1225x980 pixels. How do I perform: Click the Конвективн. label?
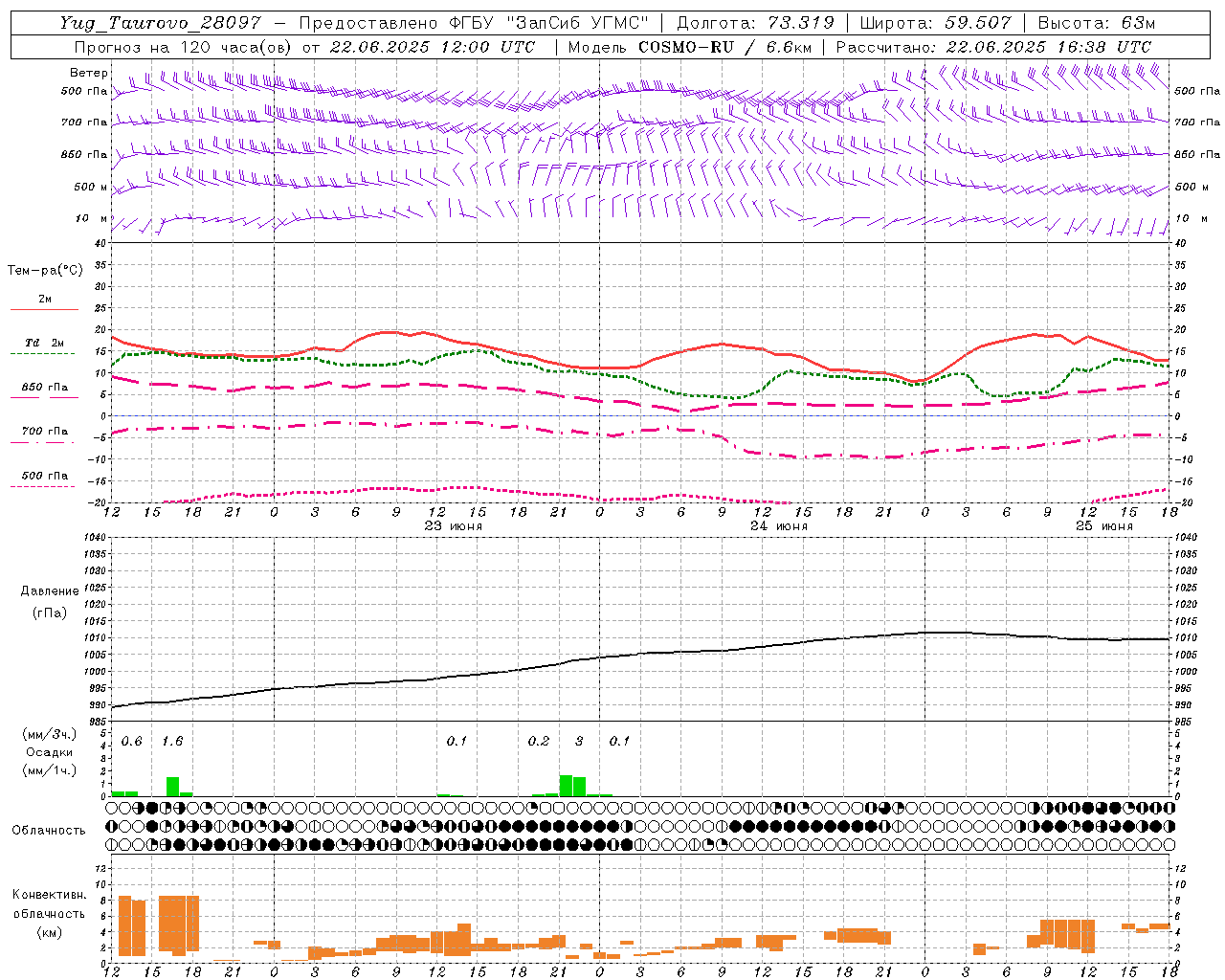click(49, 895)
